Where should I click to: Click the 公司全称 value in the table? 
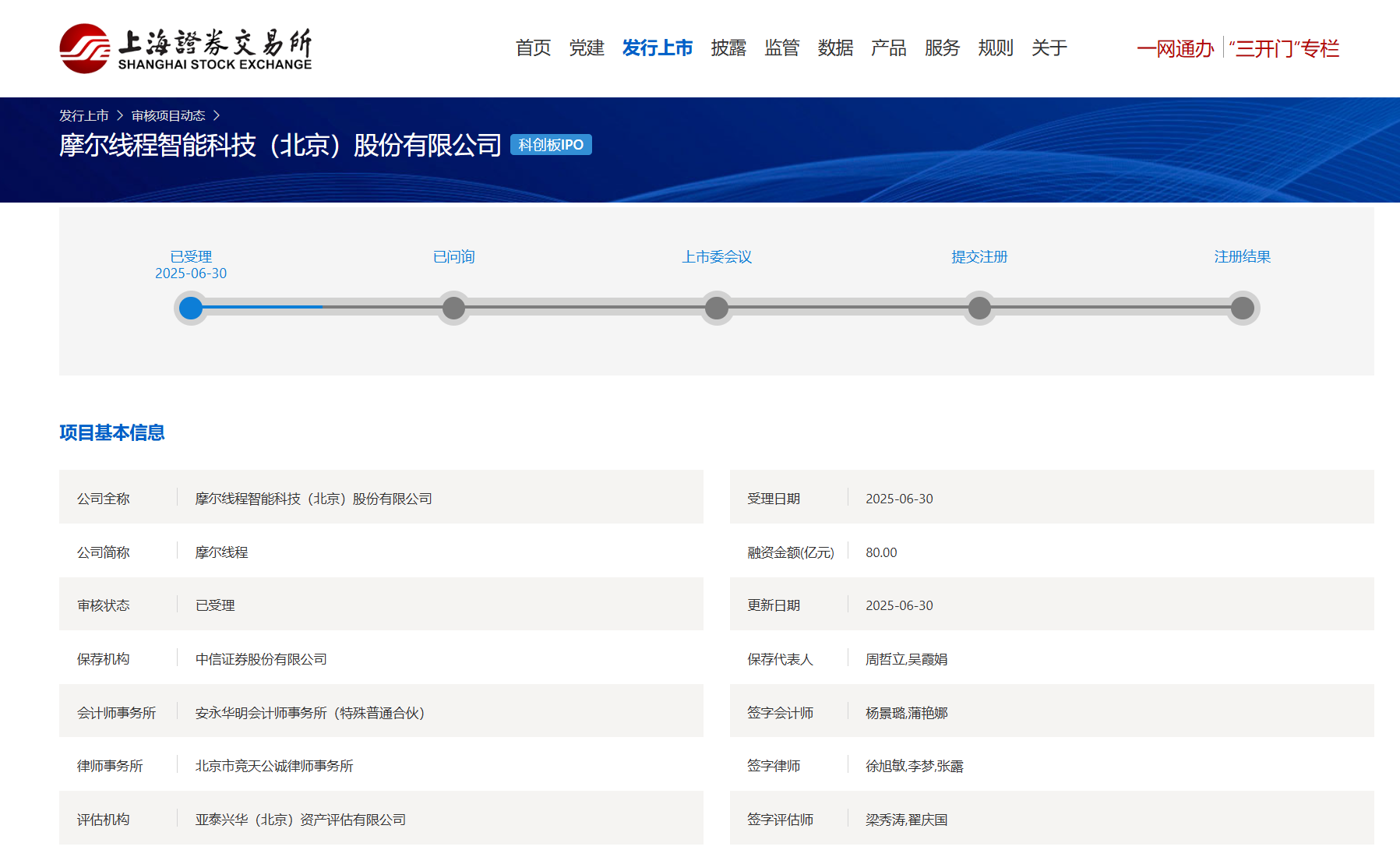tap(313, 499)
